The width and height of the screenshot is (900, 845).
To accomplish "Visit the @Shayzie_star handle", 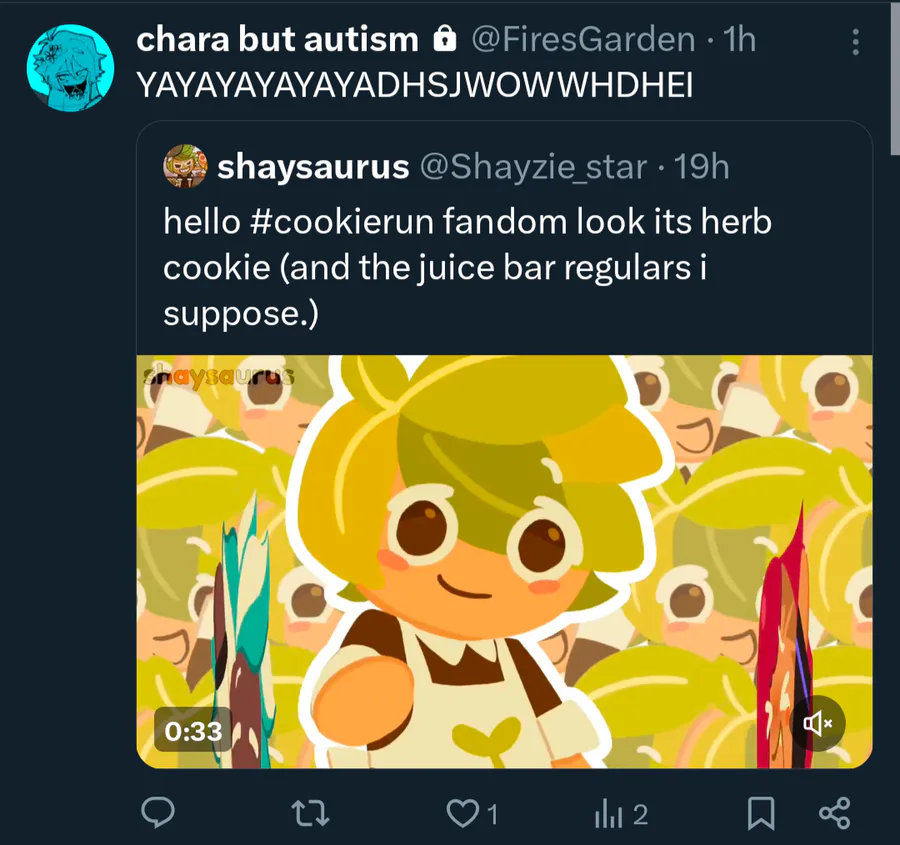I will click(x=533, y=168).
